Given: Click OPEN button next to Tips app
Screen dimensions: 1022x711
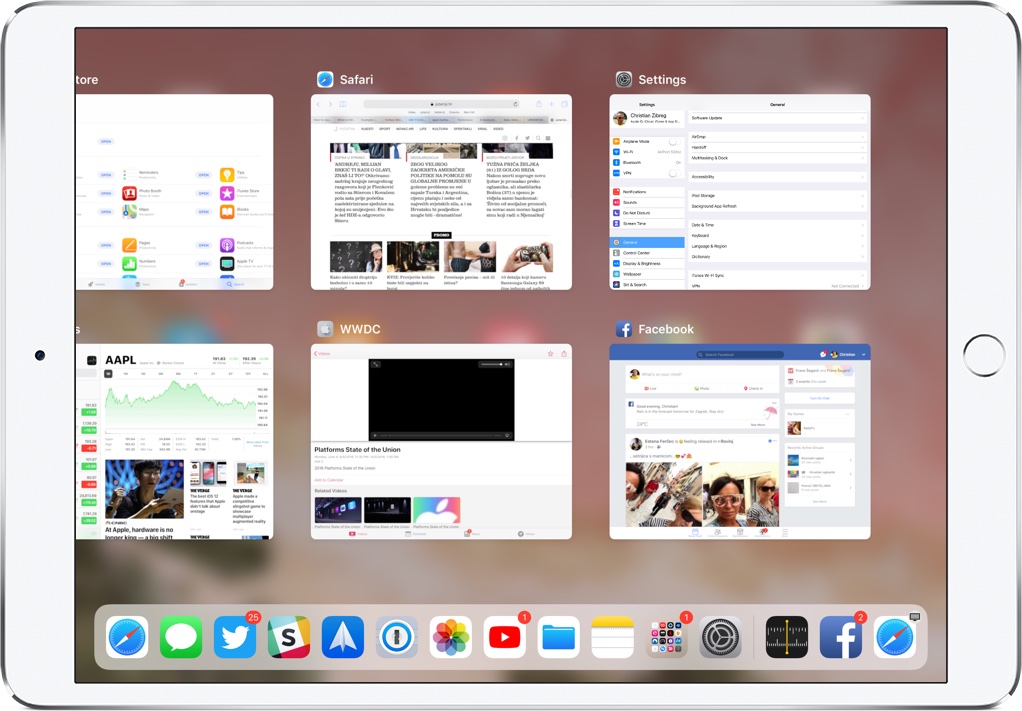Looking at the screenshot, I should pyautogui.click(x=204, y=175).
